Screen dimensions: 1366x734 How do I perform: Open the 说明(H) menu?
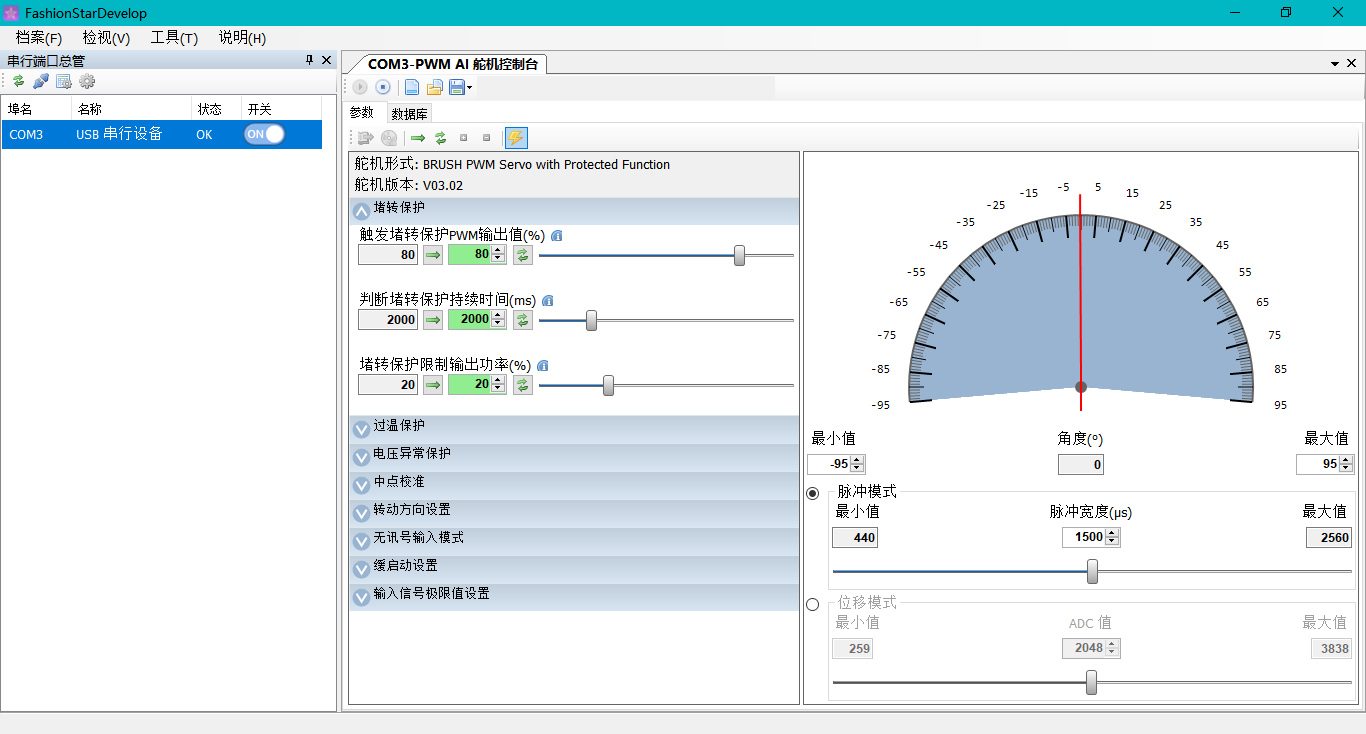coord(242,38)
